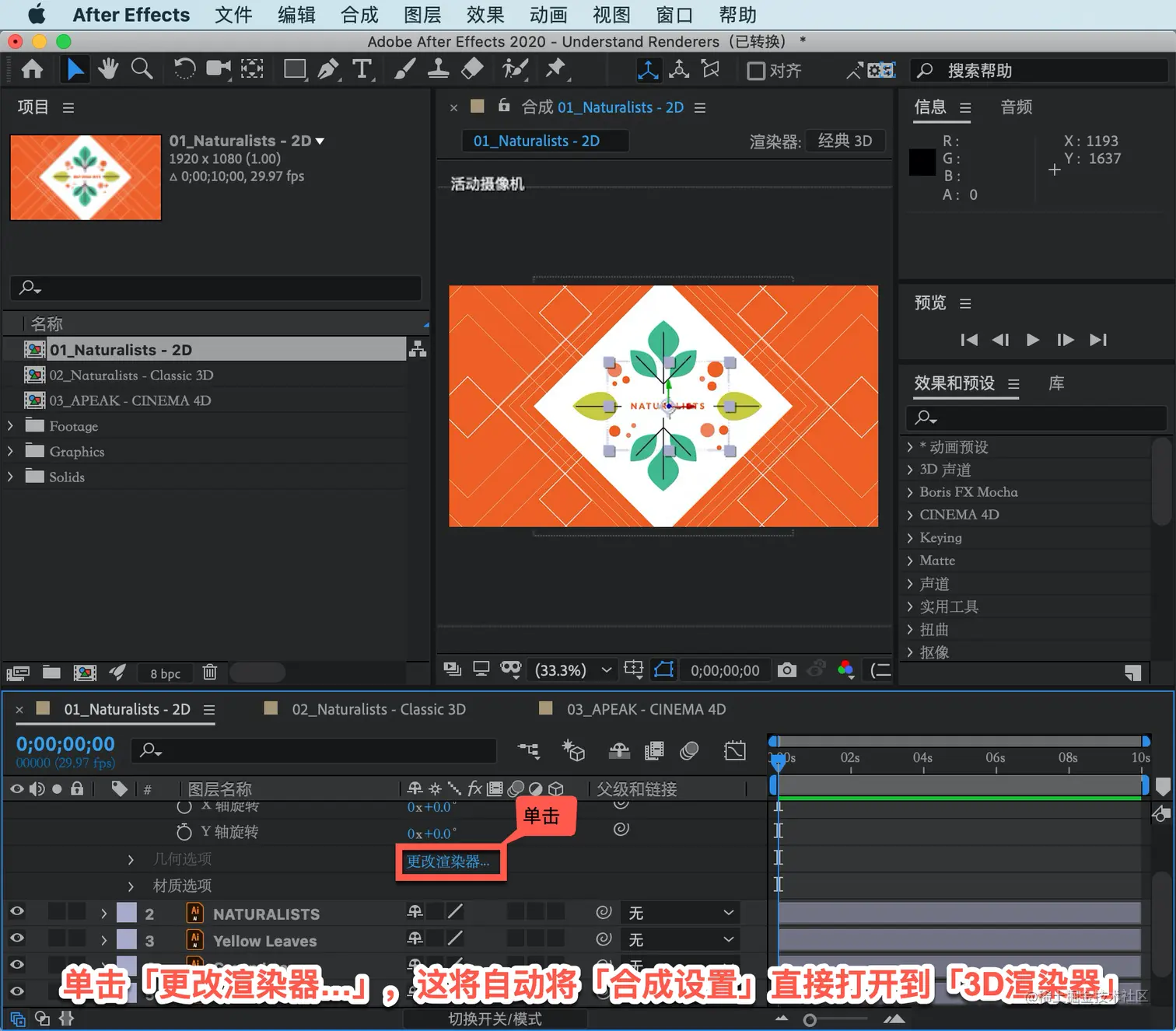Expand the CINEMA 4D effects category
Screen dimensions: 1176x1031
pos(909,515)
